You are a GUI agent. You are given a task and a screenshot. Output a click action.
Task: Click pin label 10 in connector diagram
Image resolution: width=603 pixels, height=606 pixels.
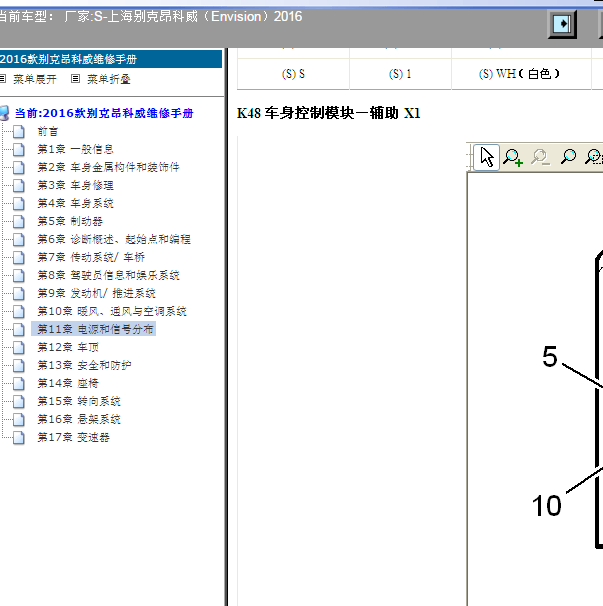point(547,505)
